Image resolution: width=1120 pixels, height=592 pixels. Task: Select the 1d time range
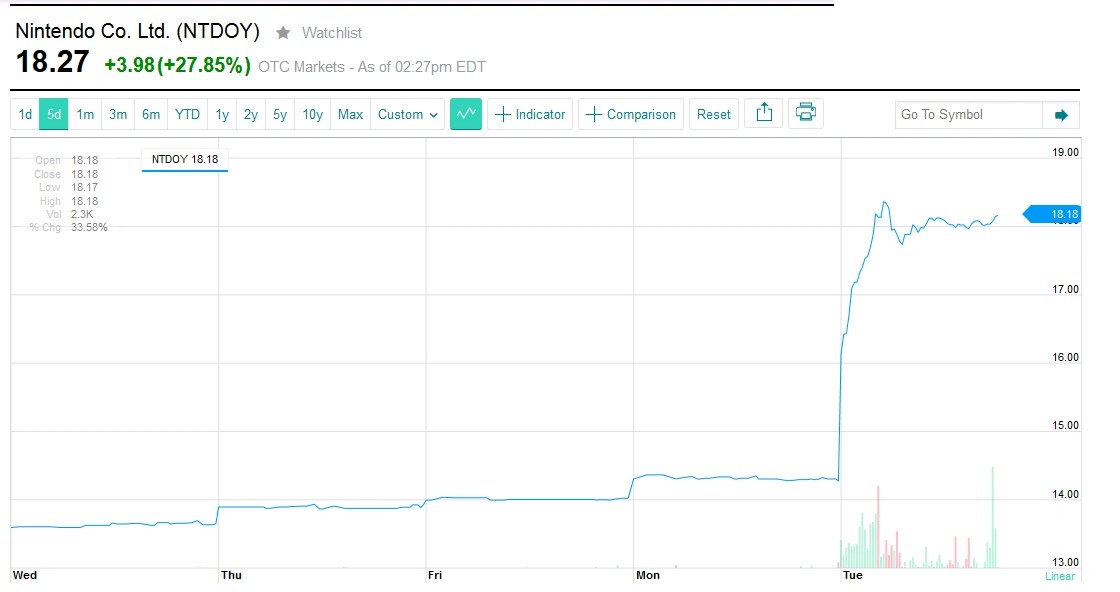coord(25,114)
